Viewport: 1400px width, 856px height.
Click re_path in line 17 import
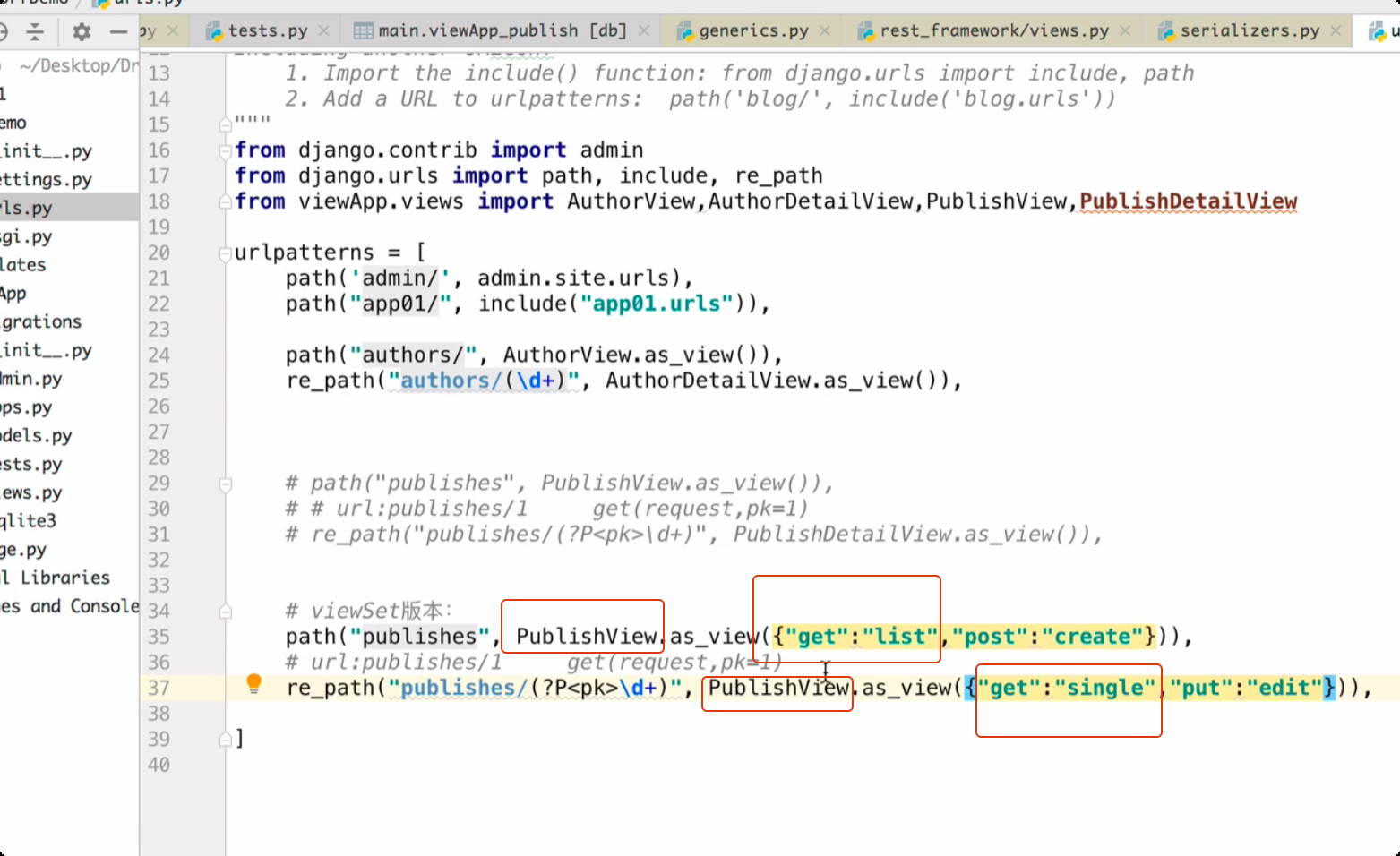click(778, 175)
